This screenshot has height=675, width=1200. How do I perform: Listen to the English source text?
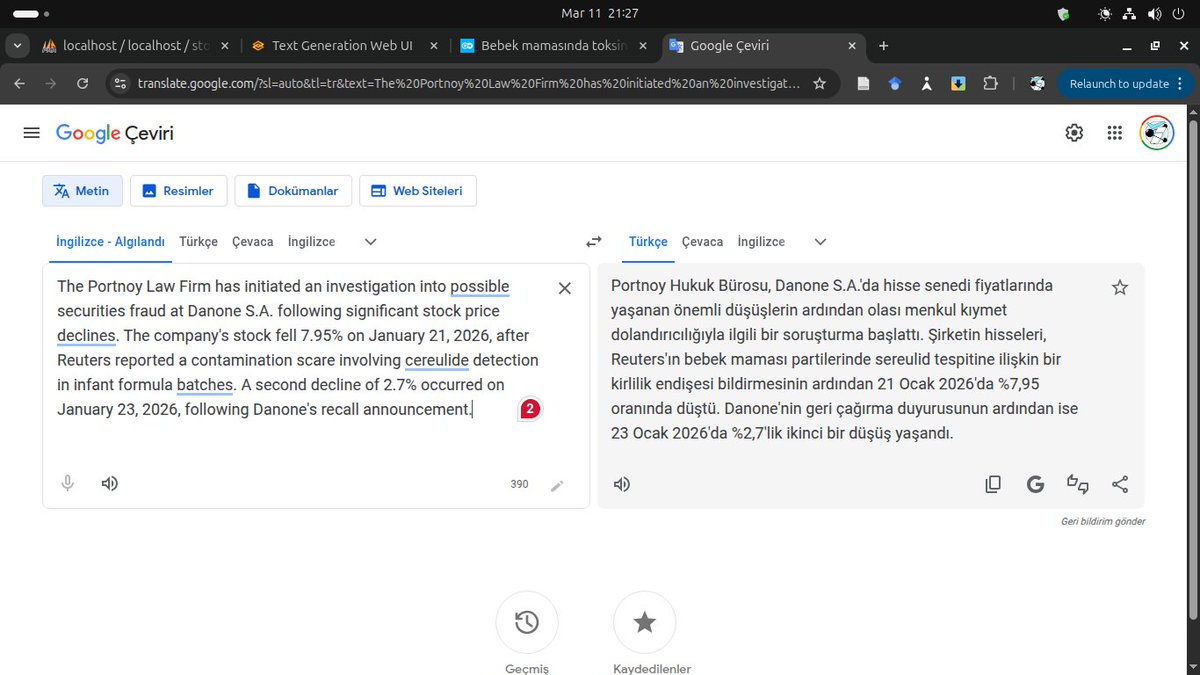[110, 484]
